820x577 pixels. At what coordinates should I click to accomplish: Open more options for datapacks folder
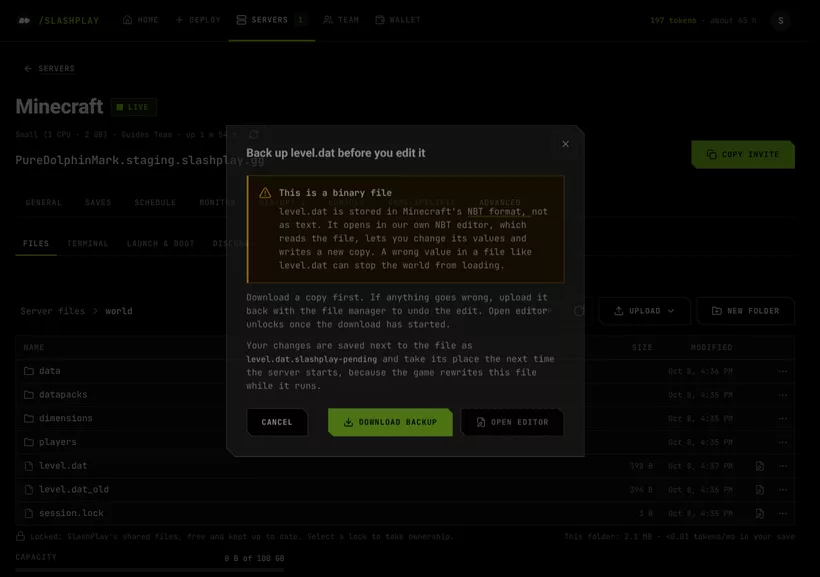(782, 394)
